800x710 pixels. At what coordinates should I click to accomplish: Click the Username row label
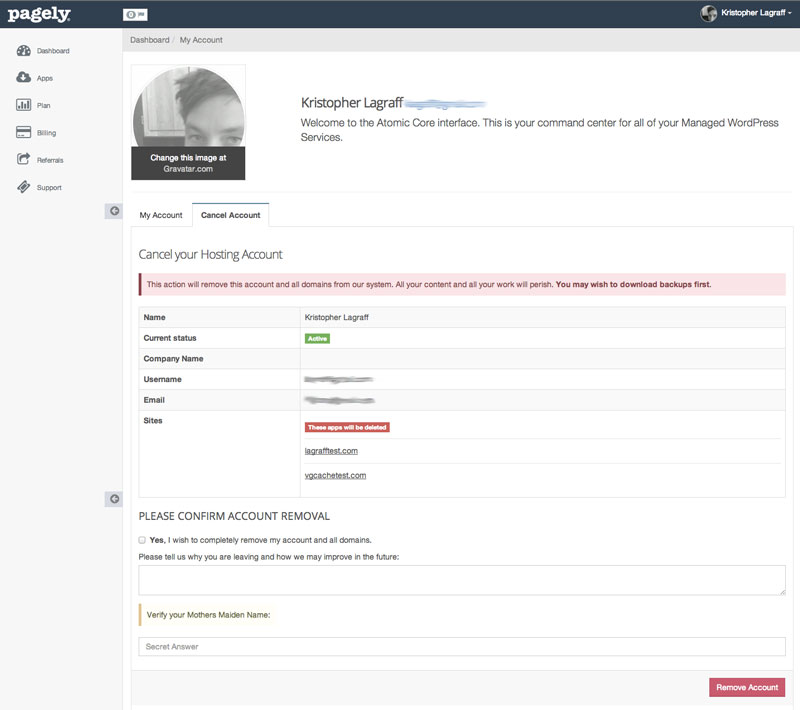pos(162,379)
